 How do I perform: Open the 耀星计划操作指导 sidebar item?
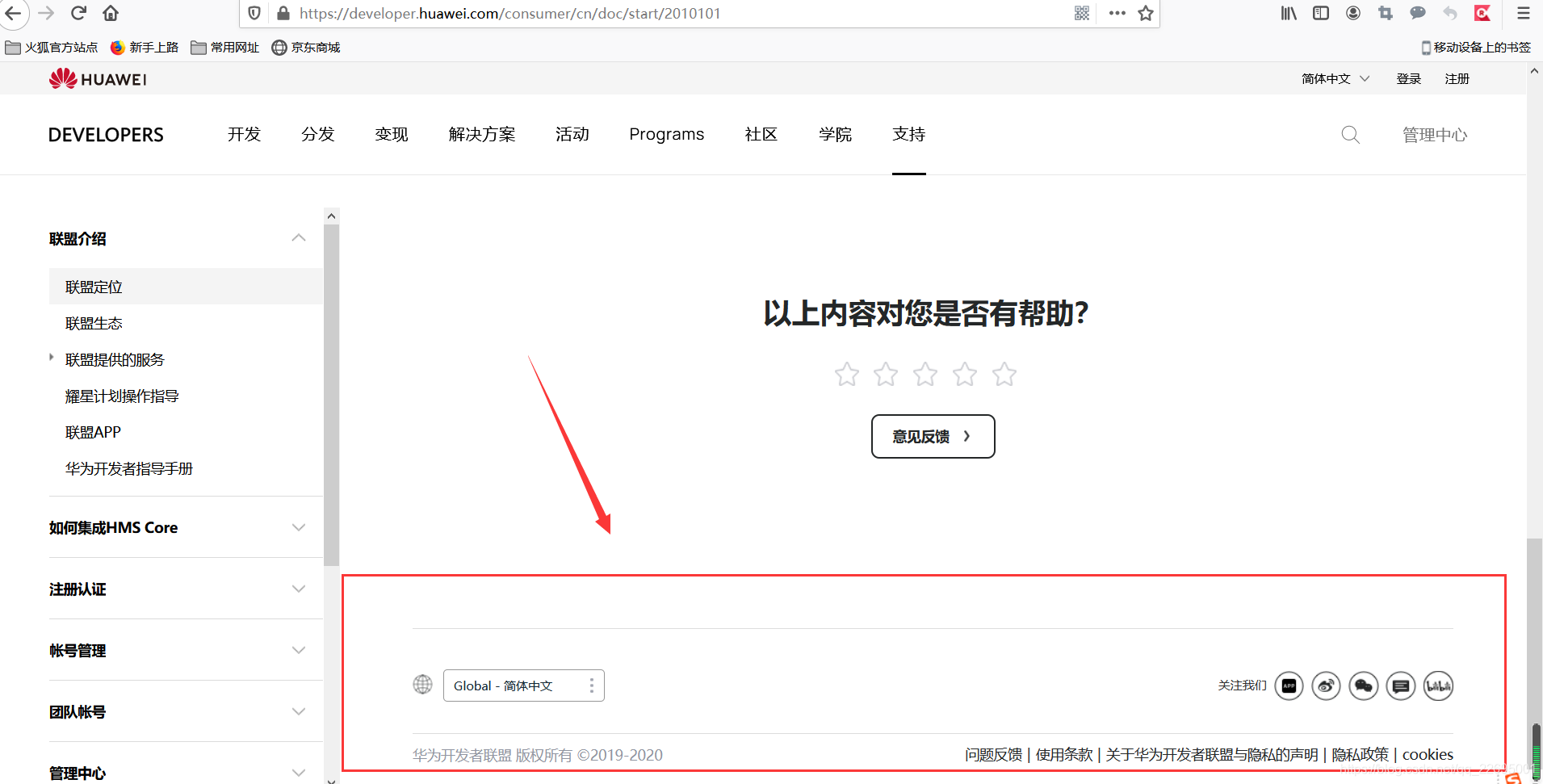[122, 396]
